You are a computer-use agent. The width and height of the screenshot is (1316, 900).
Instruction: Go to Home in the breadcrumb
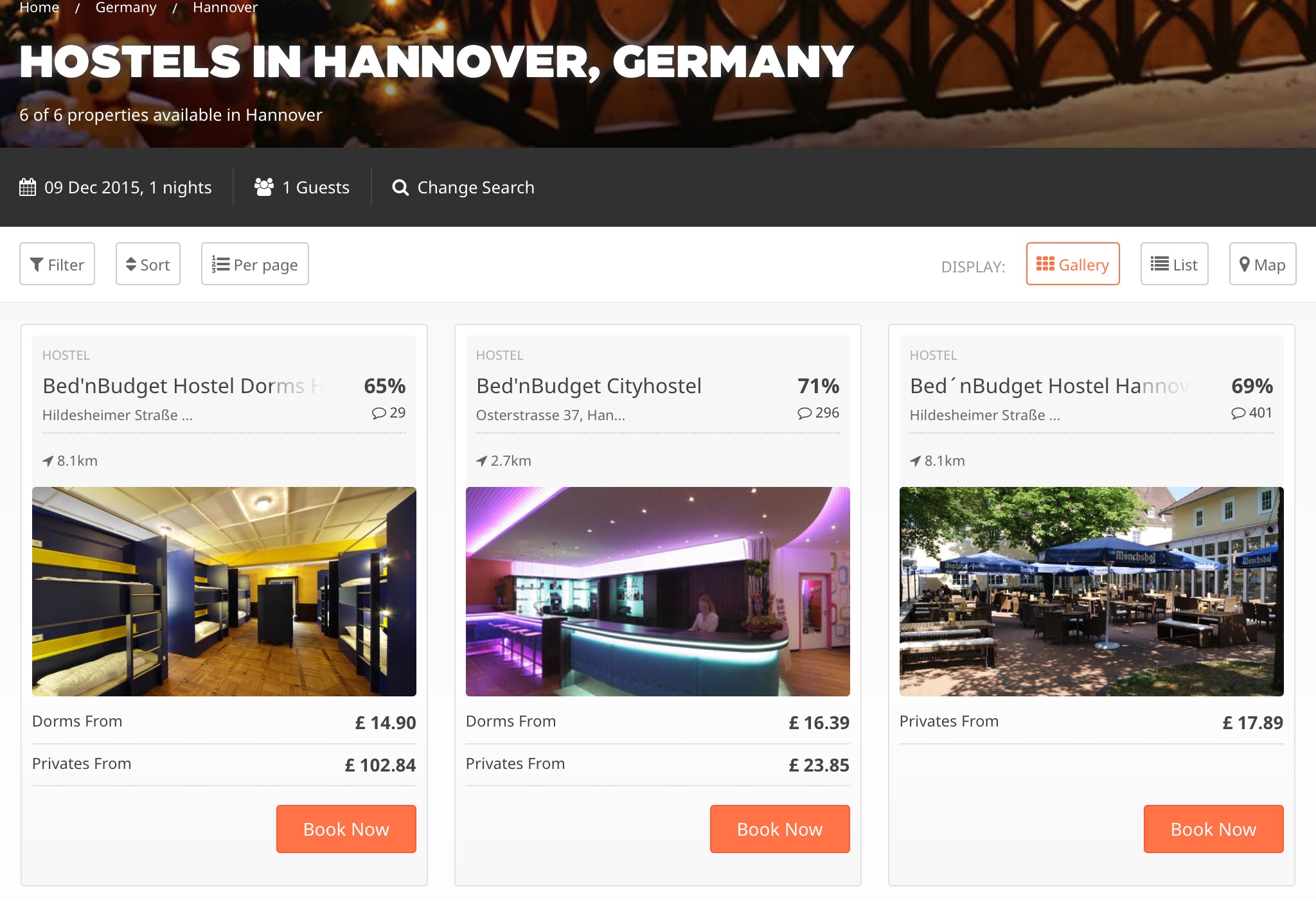click(39, 8)
